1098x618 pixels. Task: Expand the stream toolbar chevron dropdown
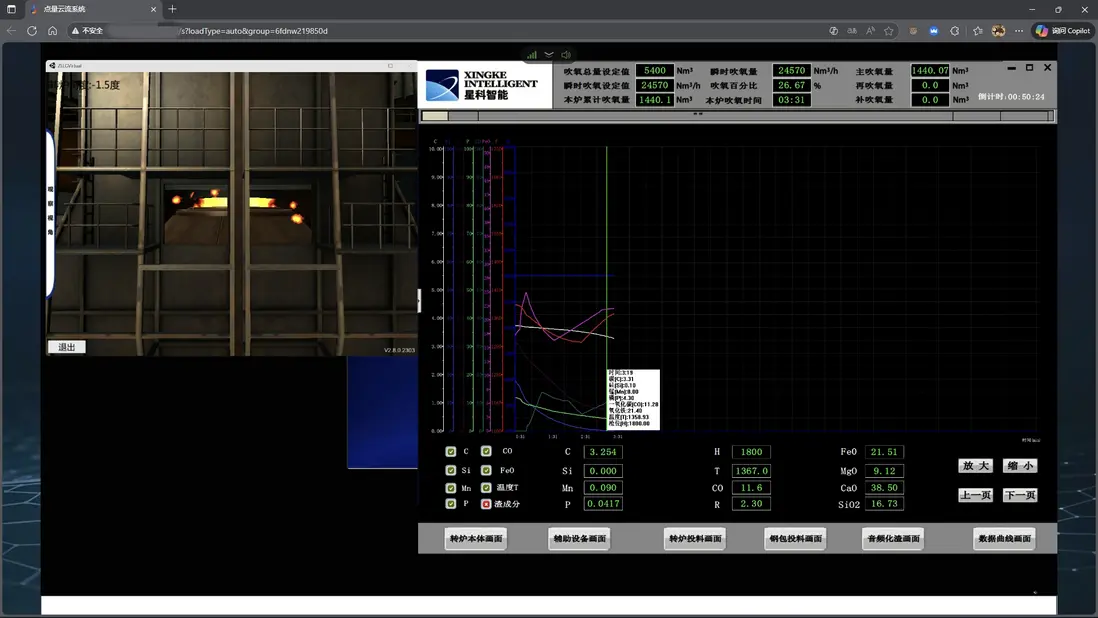(x=549, y=55)
